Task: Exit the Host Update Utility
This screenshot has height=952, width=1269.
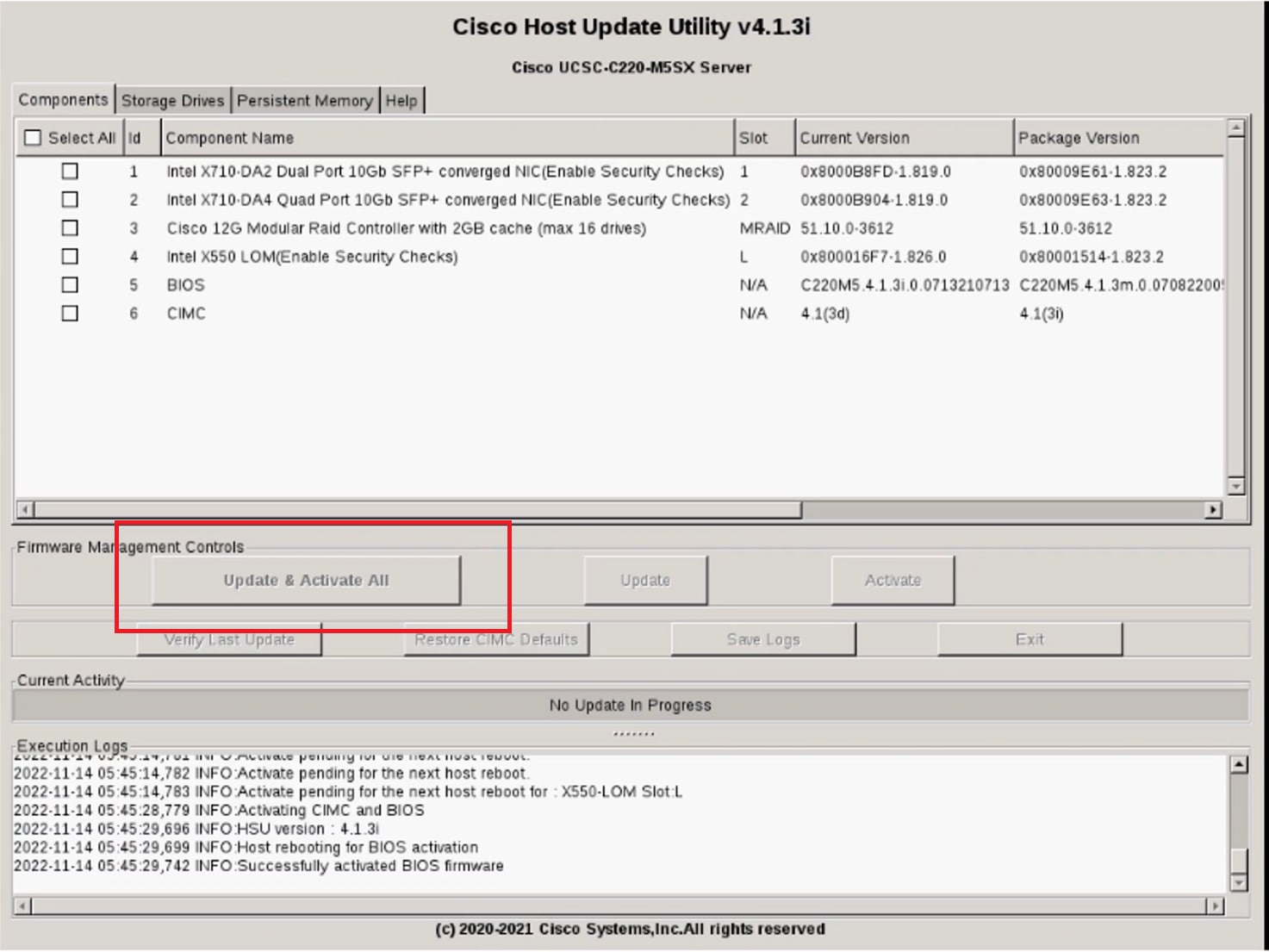Action: (1030, 639)
